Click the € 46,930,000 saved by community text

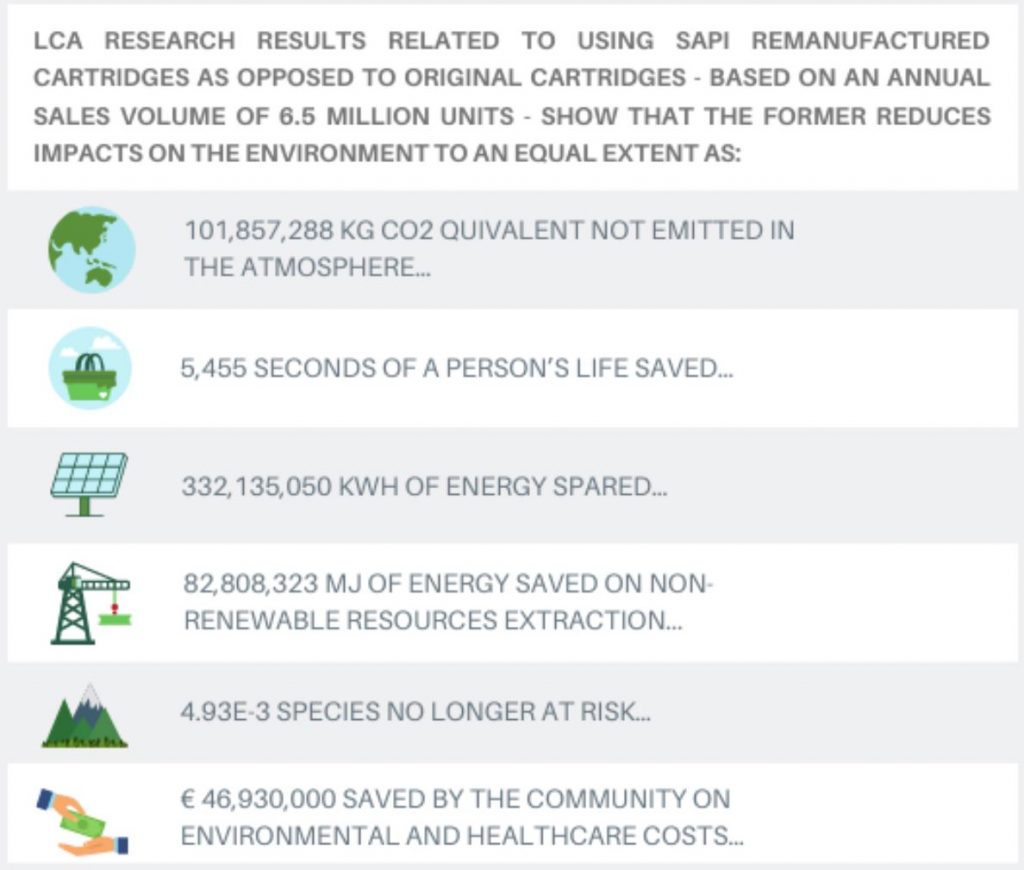coord(461,817)
